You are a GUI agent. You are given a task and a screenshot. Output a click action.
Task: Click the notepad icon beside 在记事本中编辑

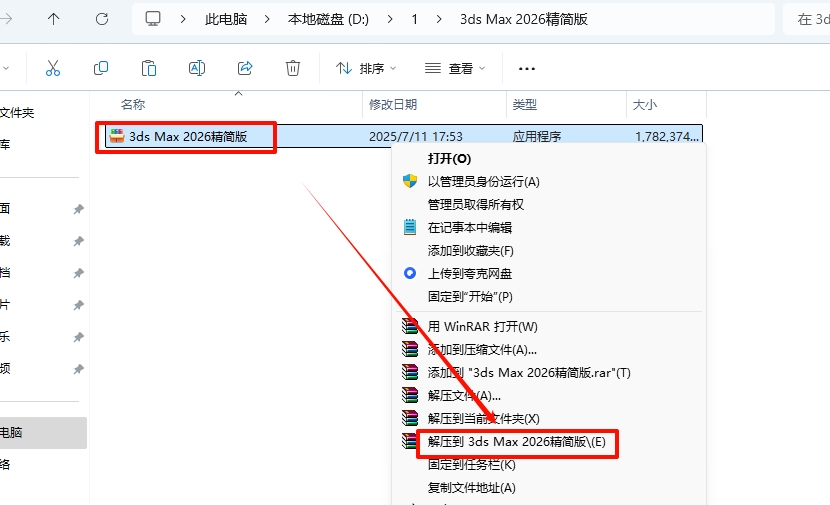410,227
